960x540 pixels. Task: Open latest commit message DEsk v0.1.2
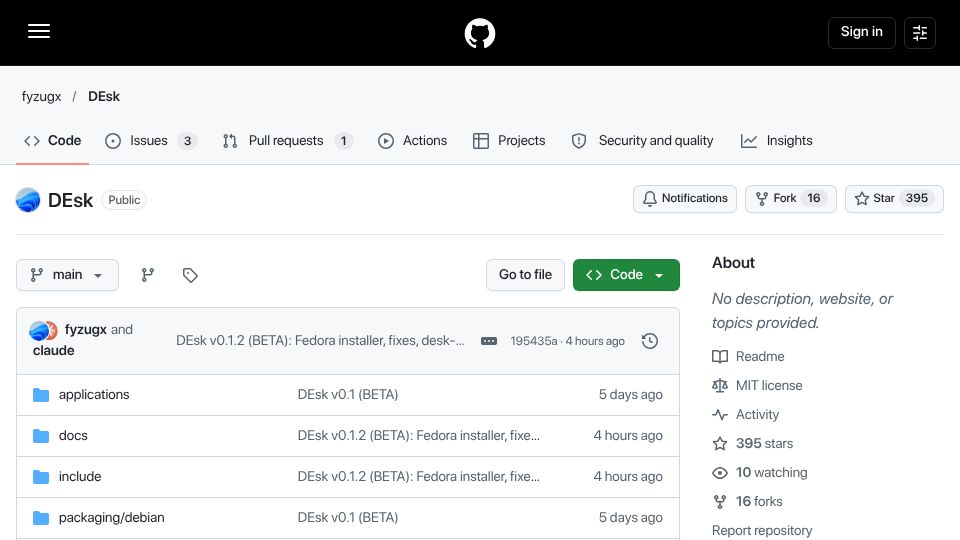tap(320, 340)
